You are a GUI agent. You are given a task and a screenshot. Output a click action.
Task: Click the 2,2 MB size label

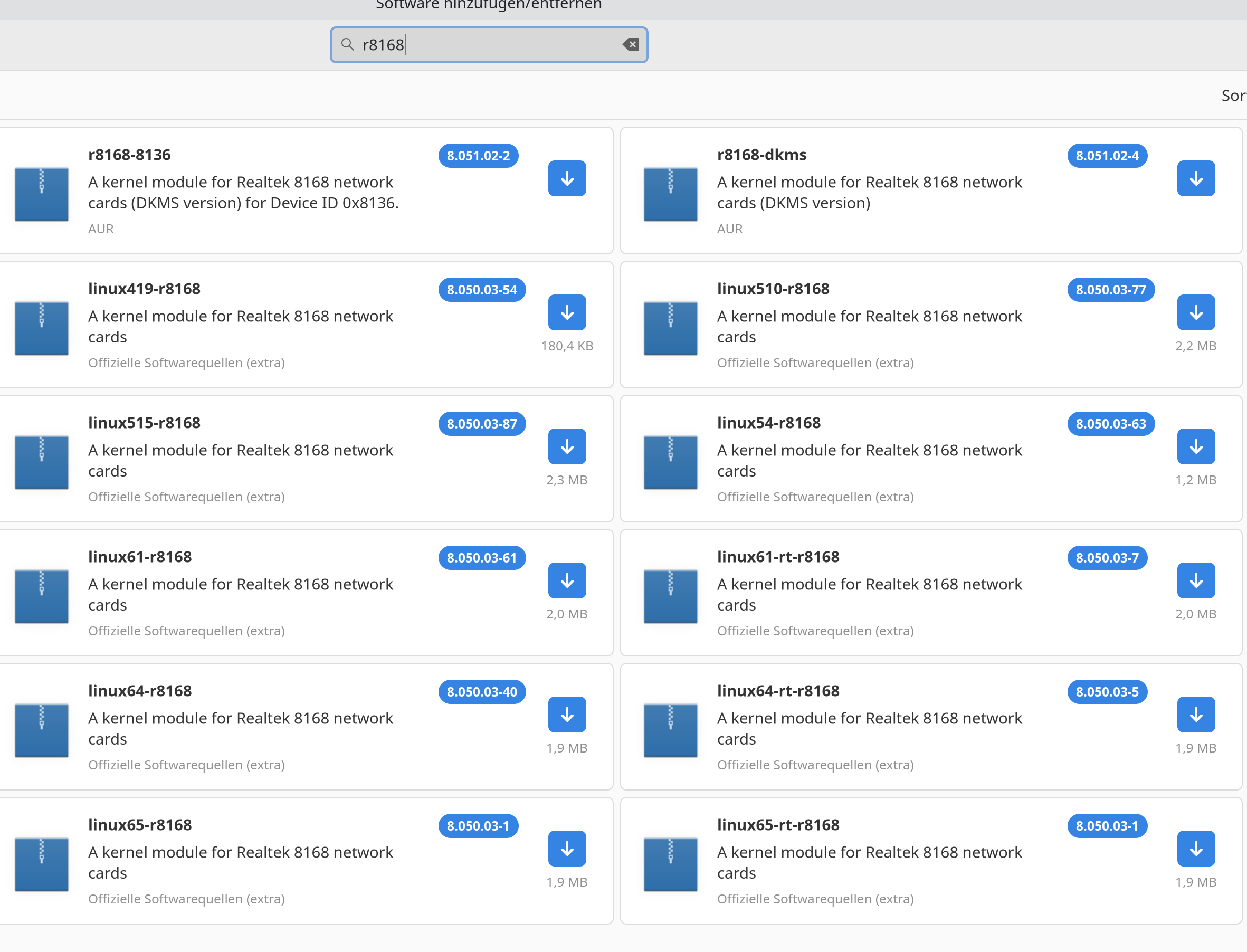click(x=1195, y=346)
